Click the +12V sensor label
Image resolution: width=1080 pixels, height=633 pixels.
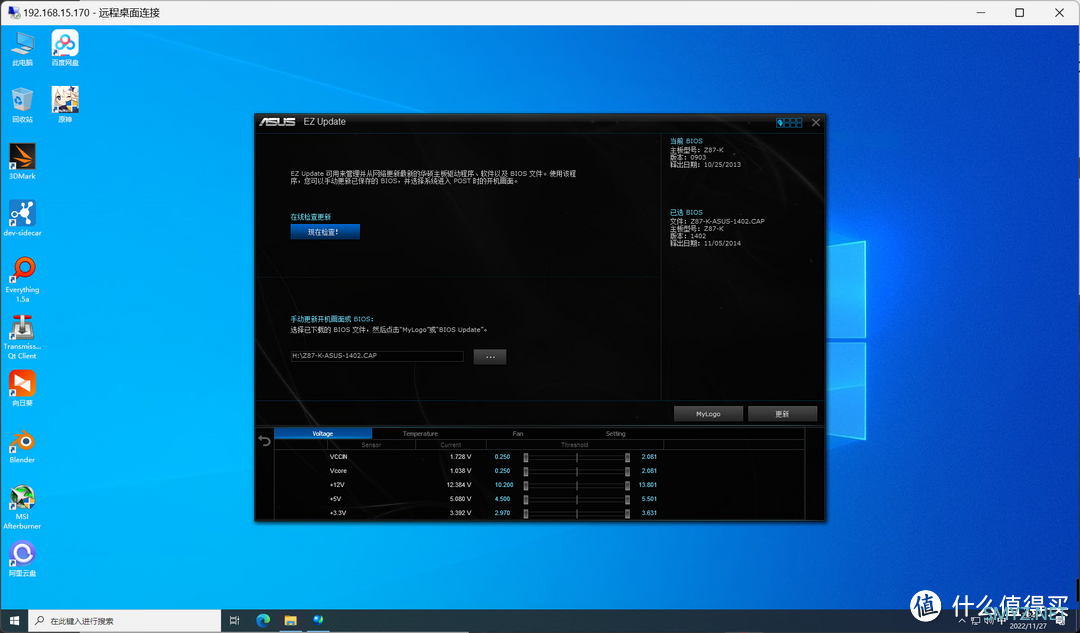pos(337,485)
